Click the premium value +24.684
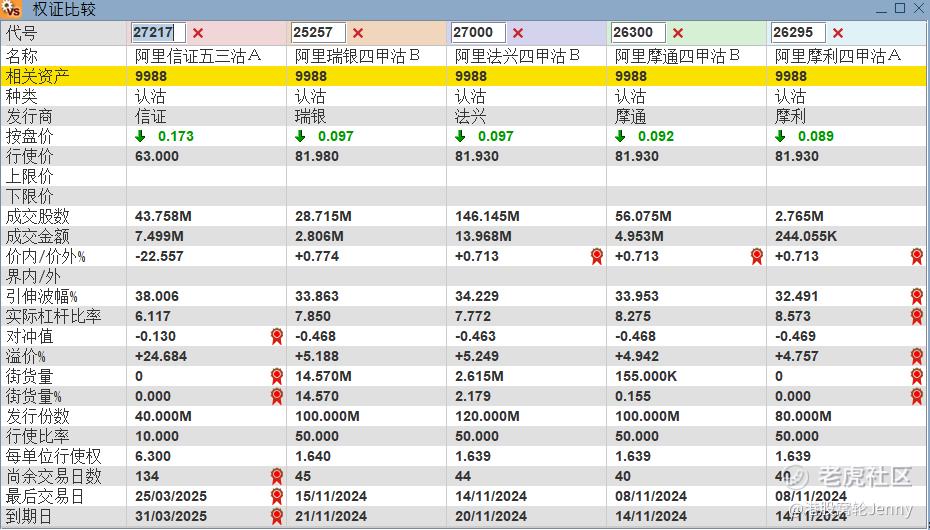 (x=161, y=356)
